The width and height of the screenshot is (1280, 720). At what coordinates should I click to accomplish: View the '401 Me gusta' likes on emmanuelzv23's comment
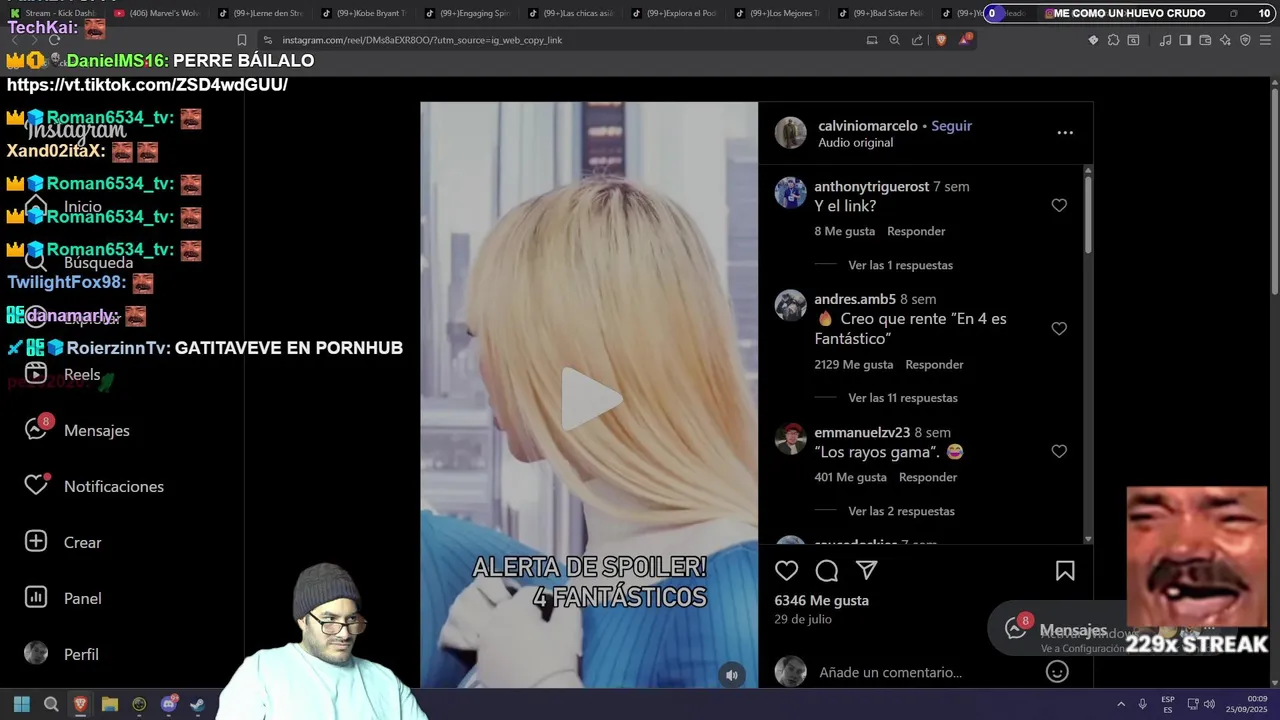click(x=850, y=477)
